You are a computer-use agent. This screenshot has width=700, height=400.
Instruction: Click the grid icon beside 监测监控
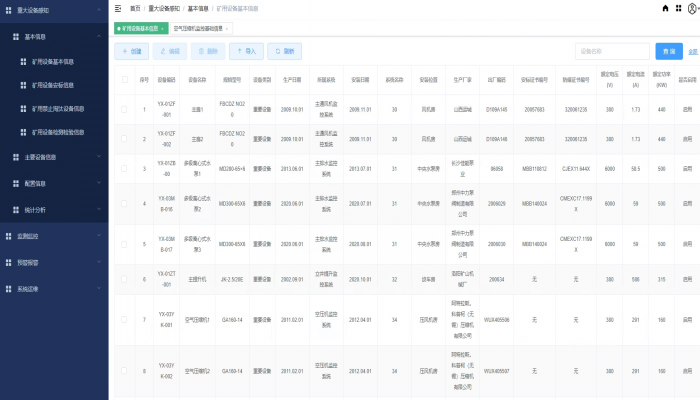pyautogui.click(x=9, y=236)
